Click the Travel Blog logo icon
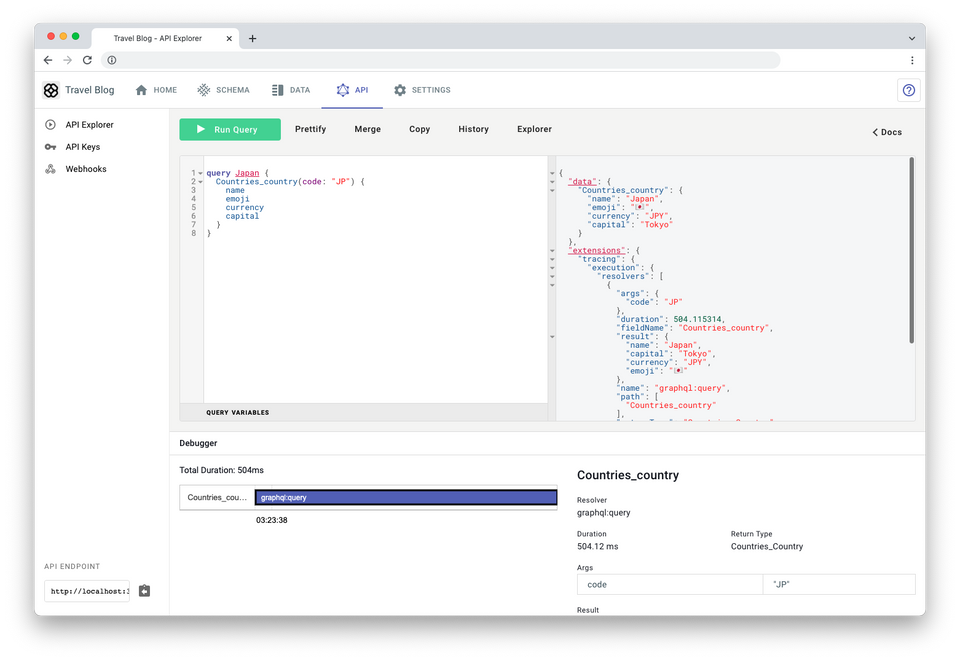 tap(51, 90)
